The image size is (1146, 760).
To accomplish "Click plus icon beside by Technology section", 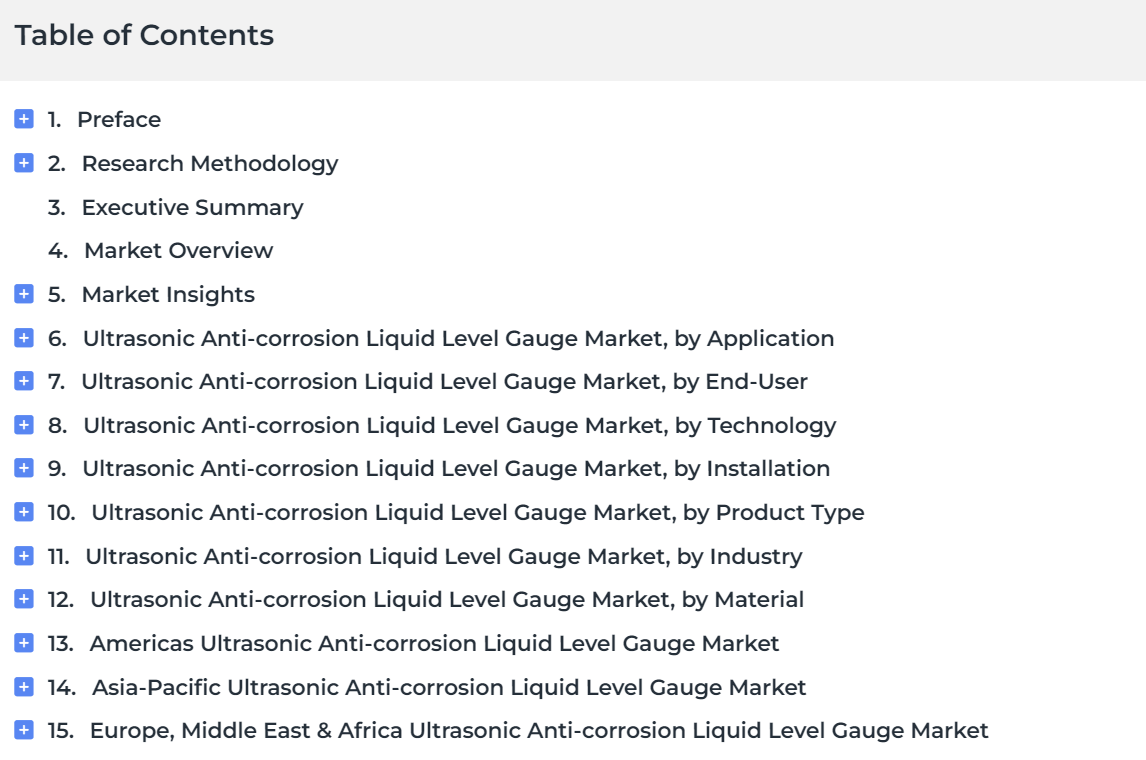I will click(23, 425).
